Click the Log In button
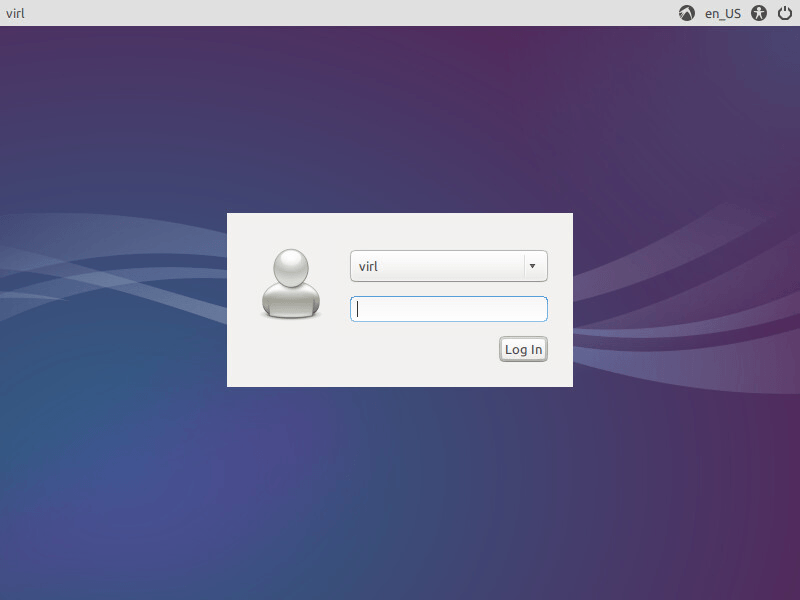This screenshot has height=600, width=800. (523, 349)
